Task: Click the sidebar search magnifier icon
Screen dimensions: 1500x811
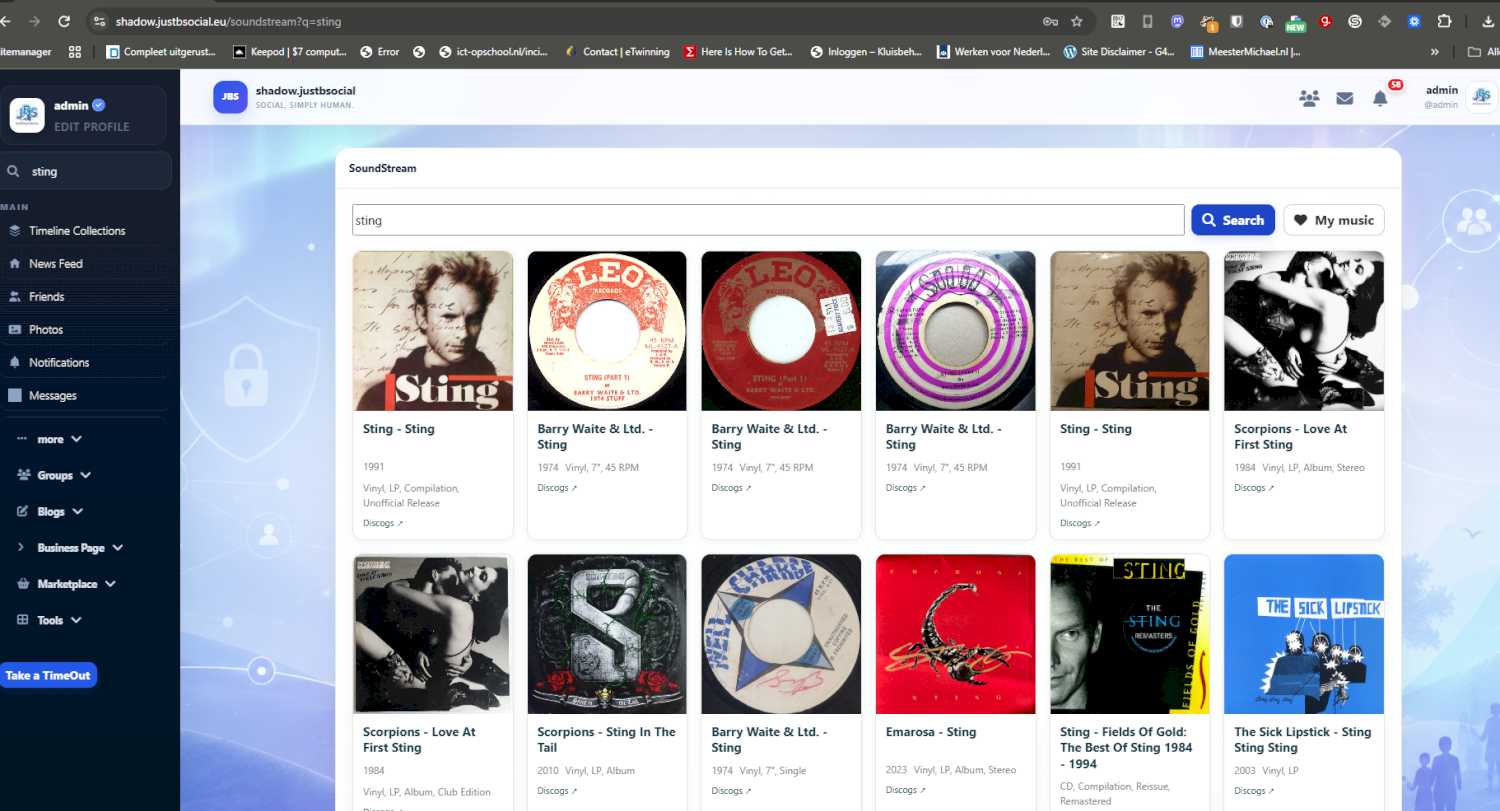Action: tap(14, 171)
